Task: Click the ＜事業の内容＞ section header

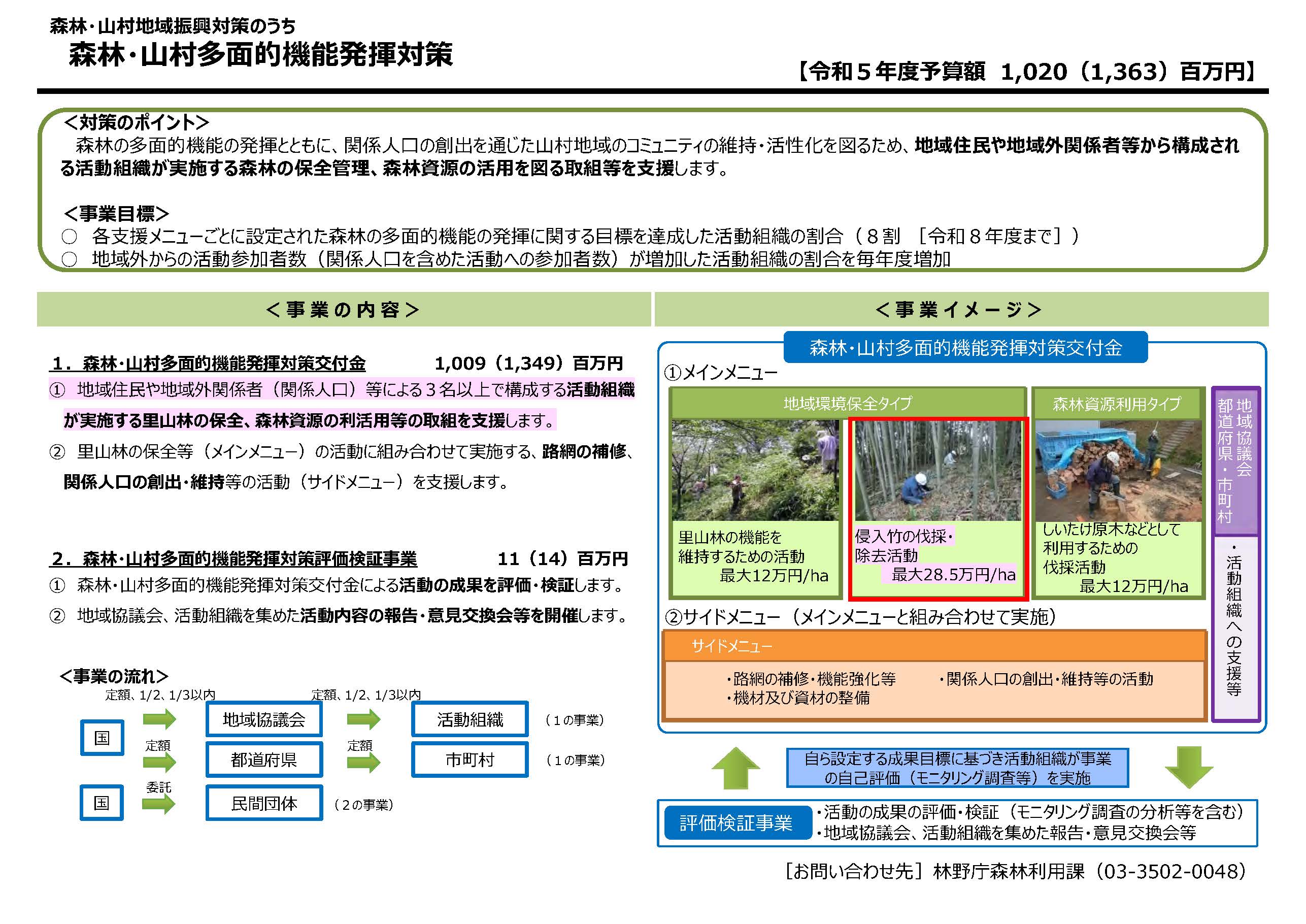Action: pos(343,310)
